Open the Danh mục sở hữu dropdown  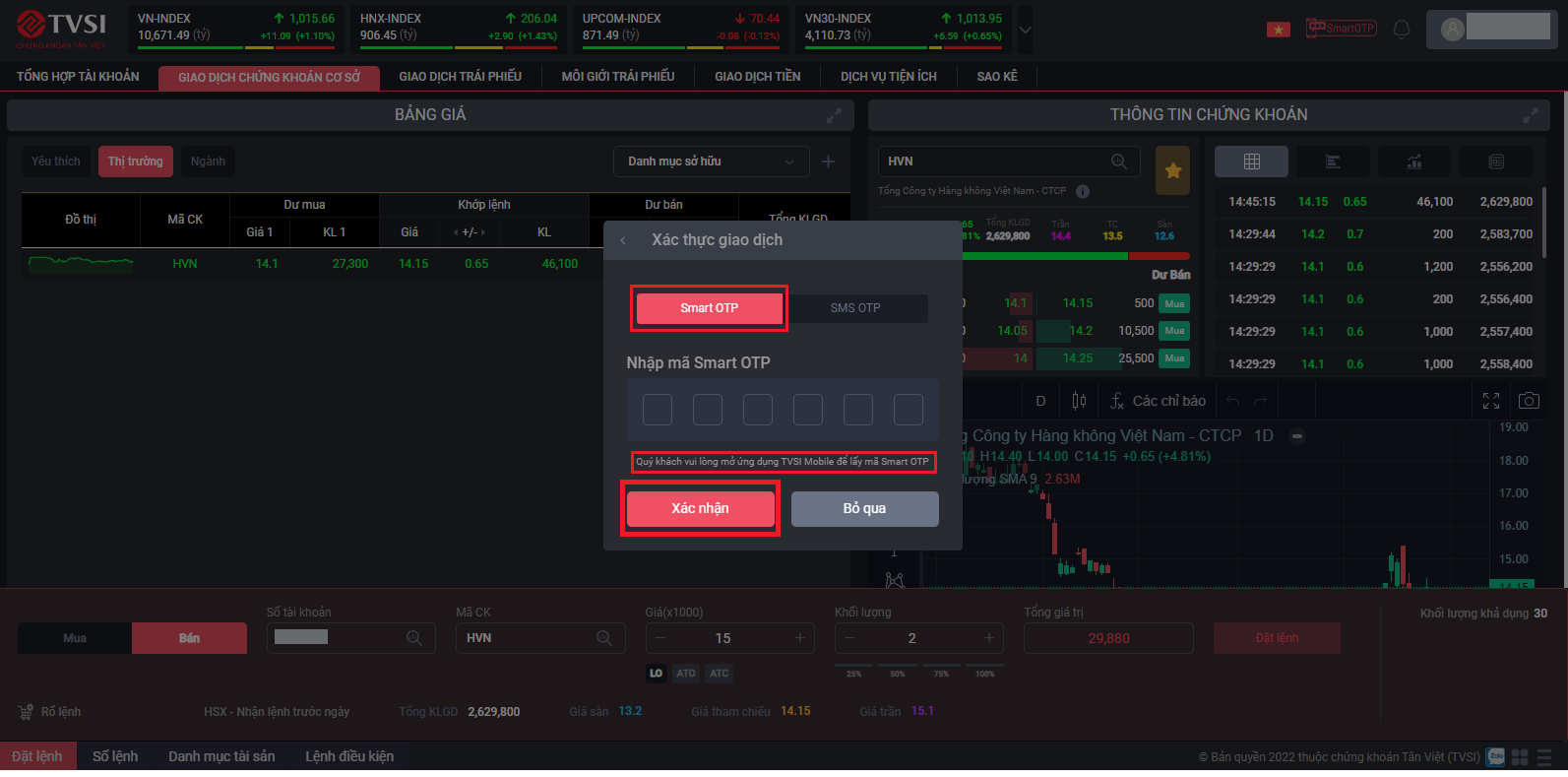(x=711, y=162)
